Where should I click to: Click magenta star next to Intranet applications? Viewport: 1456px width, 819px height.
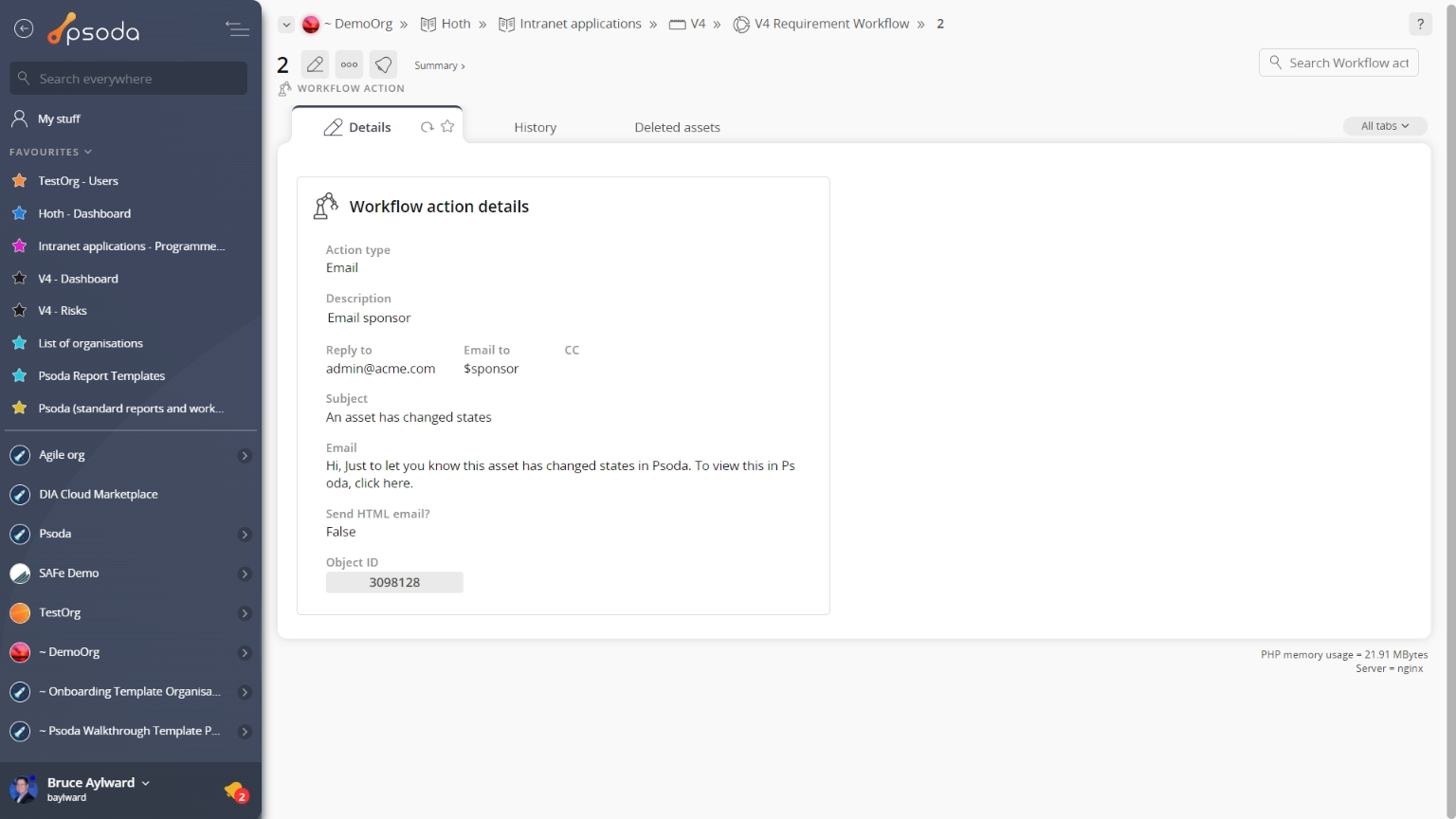coord(19,246)
